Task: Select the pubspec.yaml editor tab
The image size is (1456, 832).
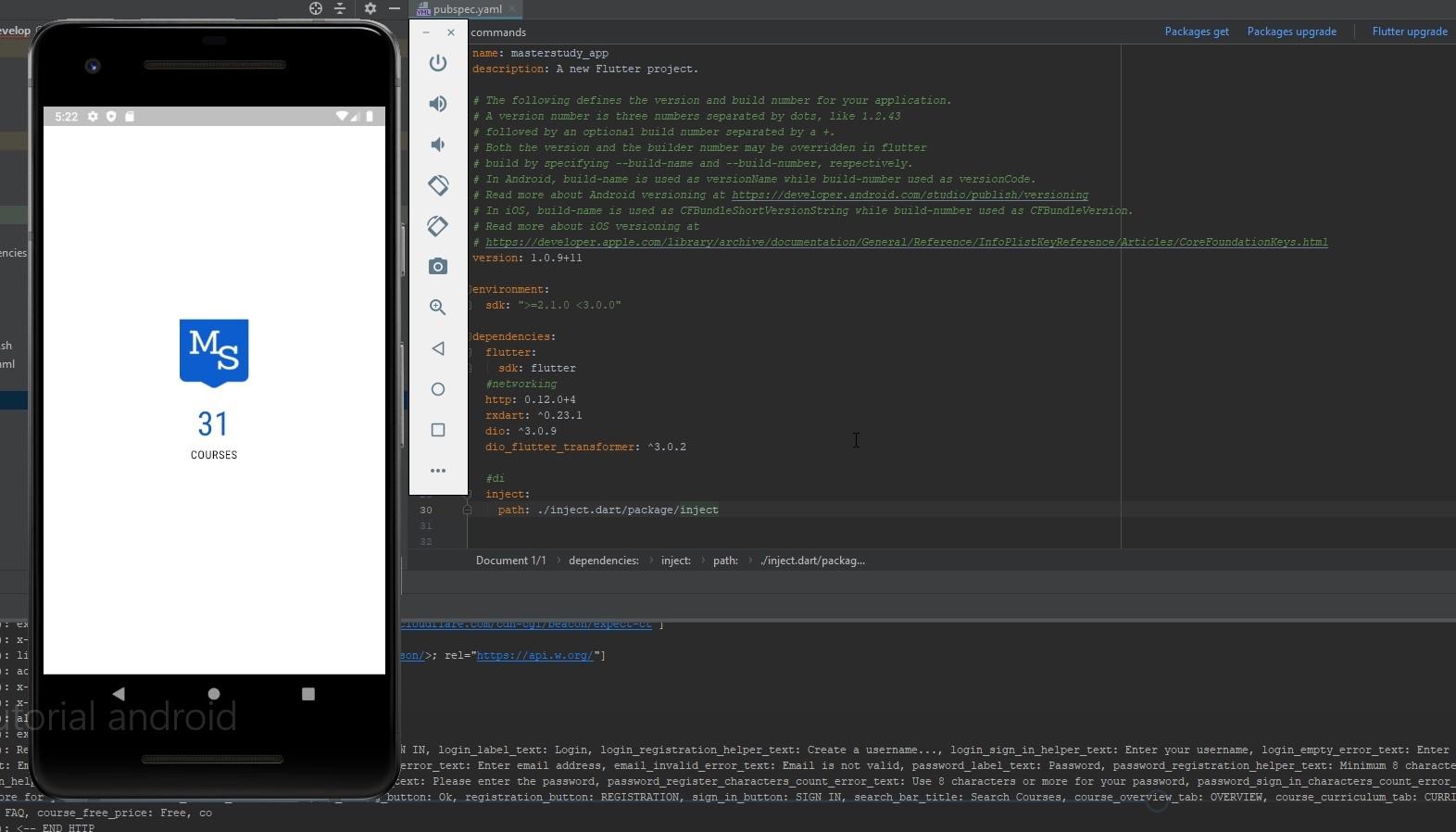Action: (x=466, y=9)
